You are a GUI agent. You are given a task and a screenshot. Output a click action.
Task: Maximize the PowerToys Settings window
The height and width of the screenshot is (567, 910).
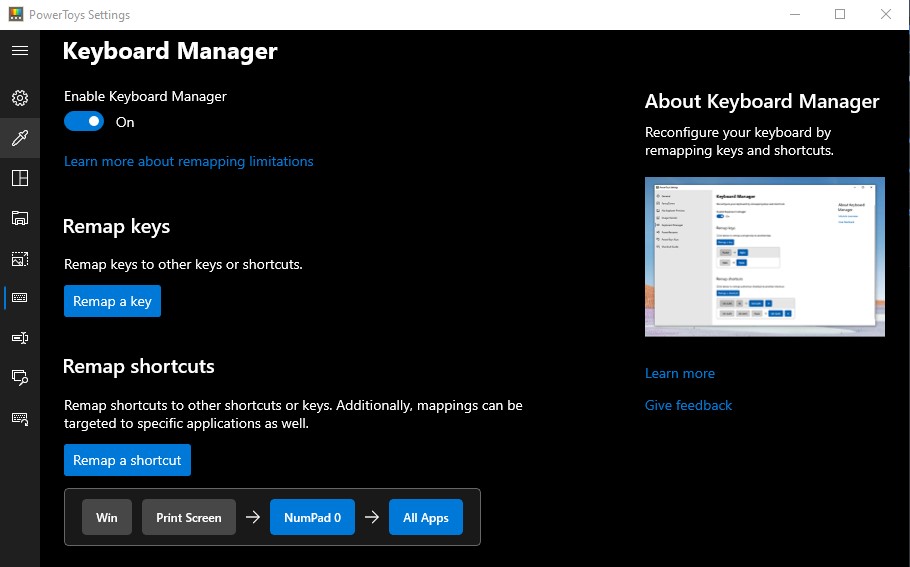(840, 15)
